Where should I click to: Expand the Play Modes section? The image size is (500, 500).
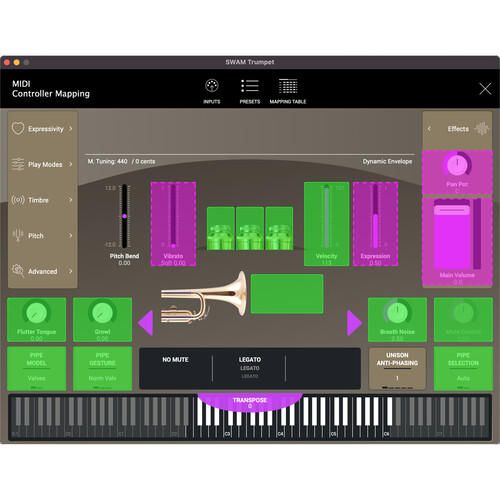(x=42, y=164)
